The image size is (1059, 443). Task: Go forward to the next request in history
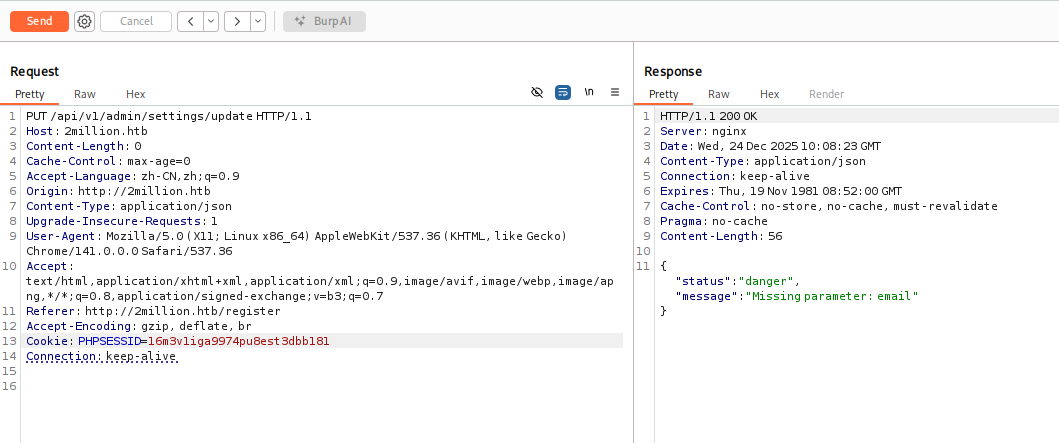[x=236, y=21]
